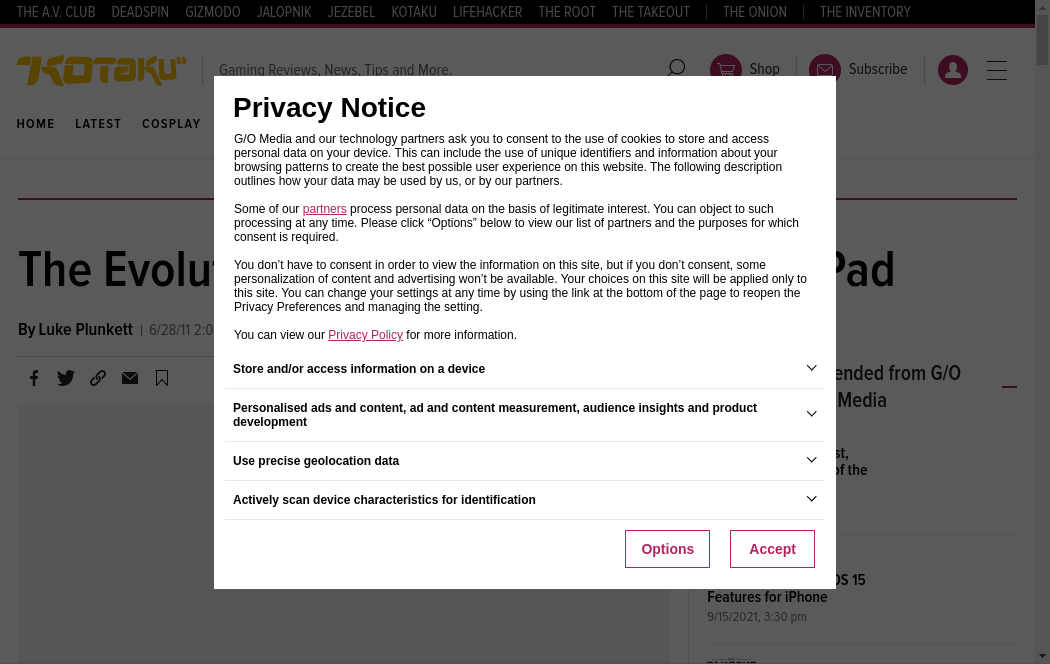Expand Use precise geolocation data section

coord(811,460)
